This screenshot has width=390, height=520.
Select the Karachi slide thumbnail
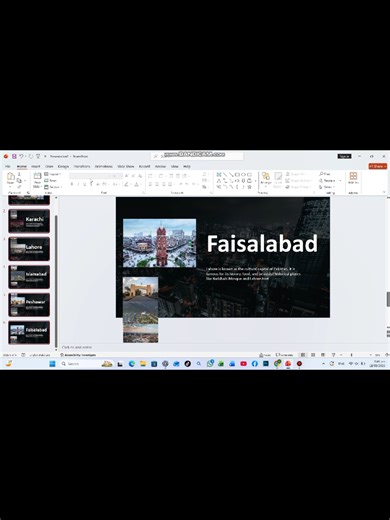[x=29, y=221]
